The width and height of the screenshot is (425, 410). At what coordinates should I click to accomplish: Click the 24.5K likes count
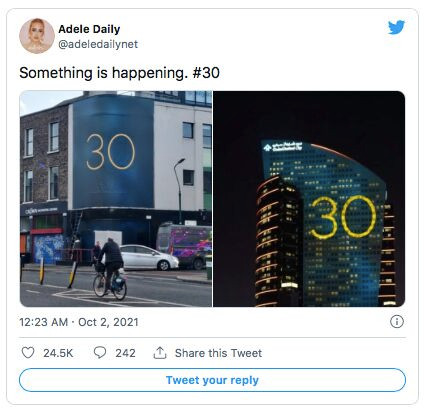pyautogui.click(x=58, y=353)
